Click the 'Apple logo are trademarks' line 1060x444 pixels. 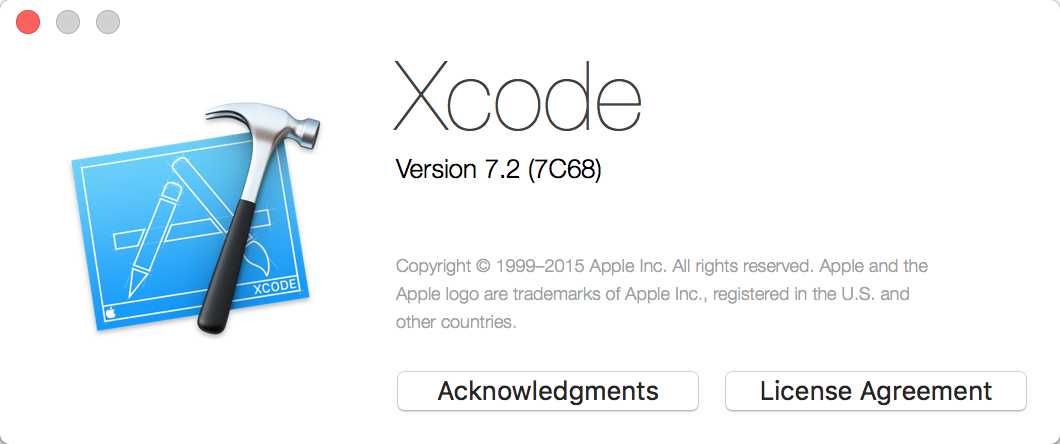coord(652,295)
